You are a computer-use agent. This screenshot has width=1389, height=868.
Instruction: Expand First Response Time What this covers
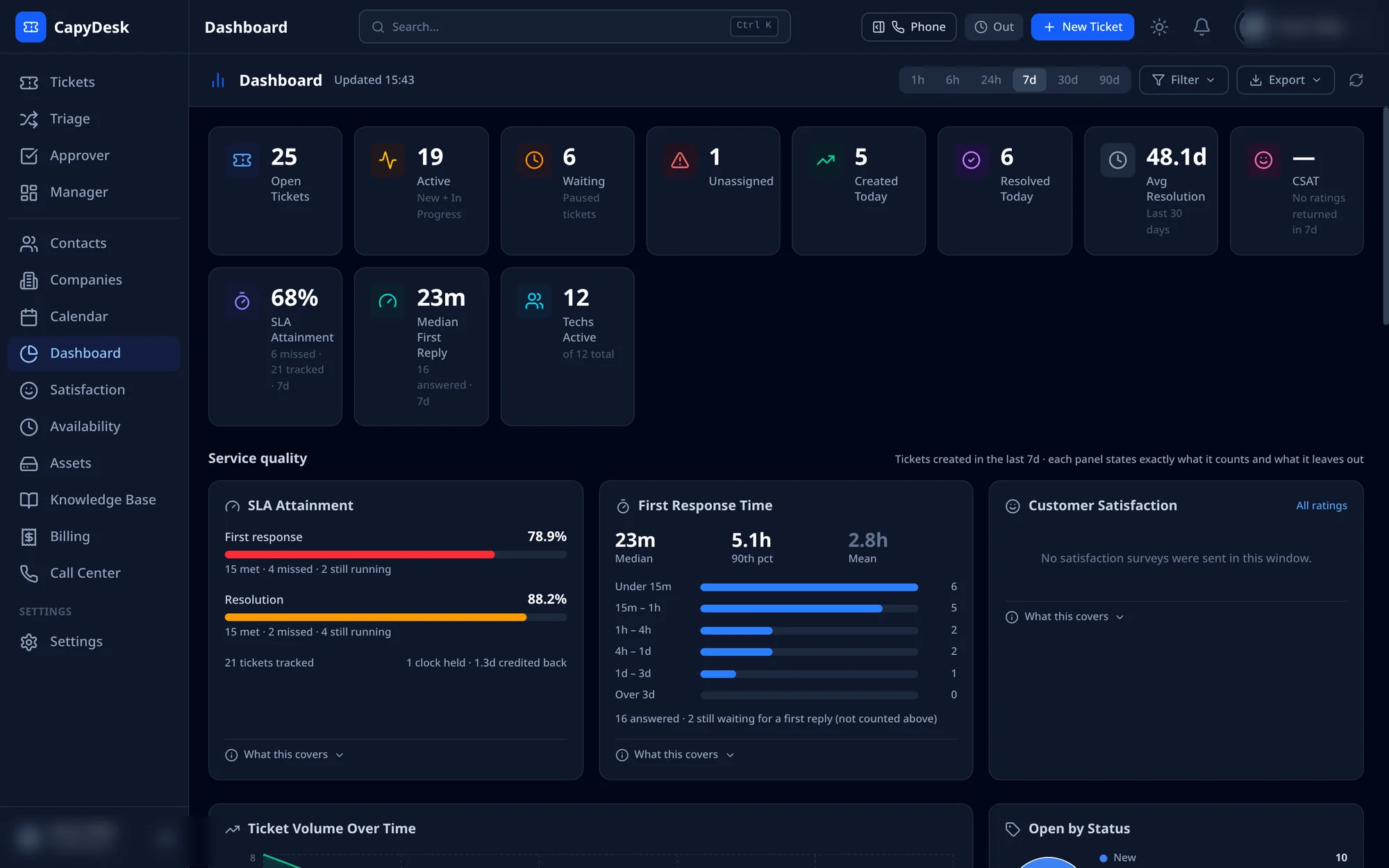[675, 755]
